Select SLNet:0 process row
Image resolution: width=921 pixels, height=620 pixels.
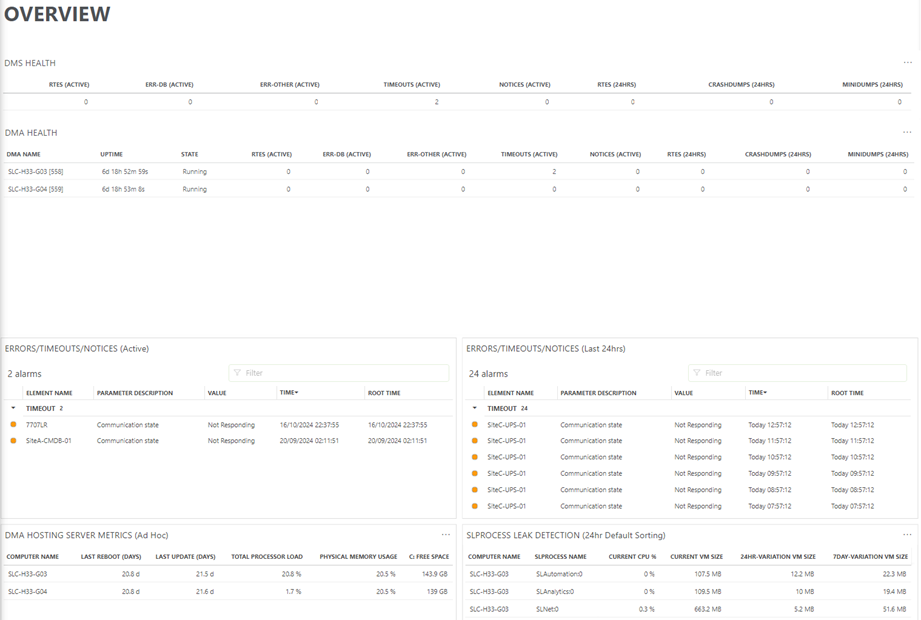[x=690, y=609]
